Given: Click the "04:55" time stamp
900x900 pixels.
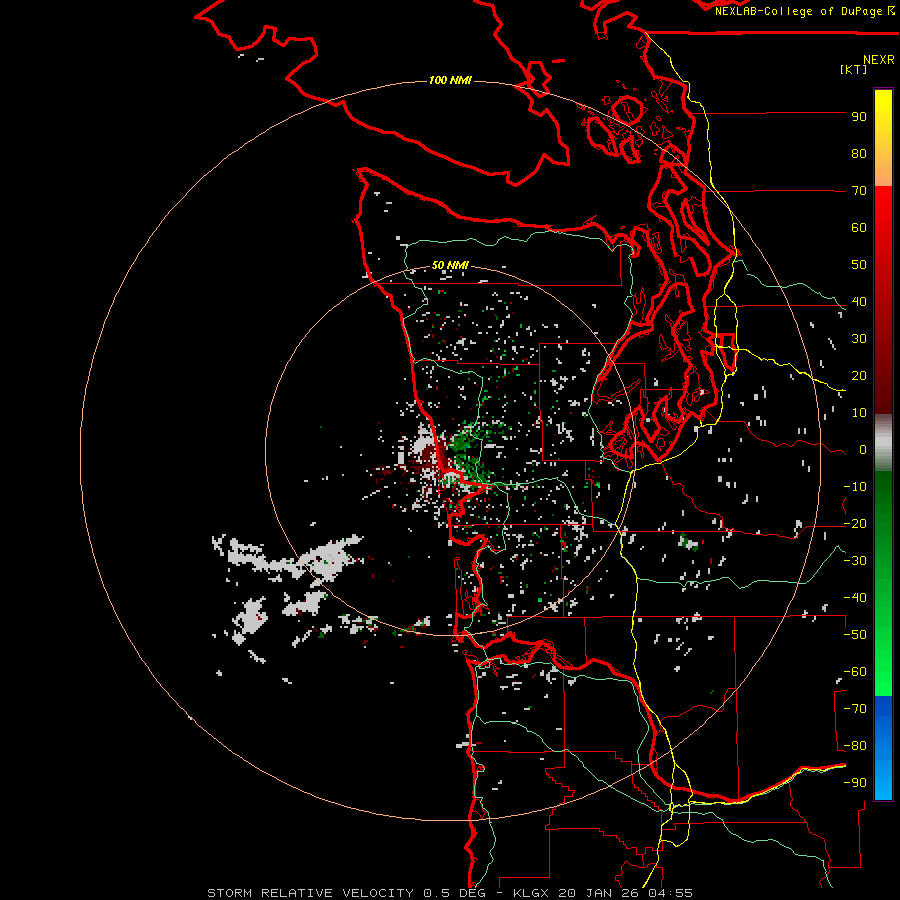Looking at the screenshot, I should 671,893.
